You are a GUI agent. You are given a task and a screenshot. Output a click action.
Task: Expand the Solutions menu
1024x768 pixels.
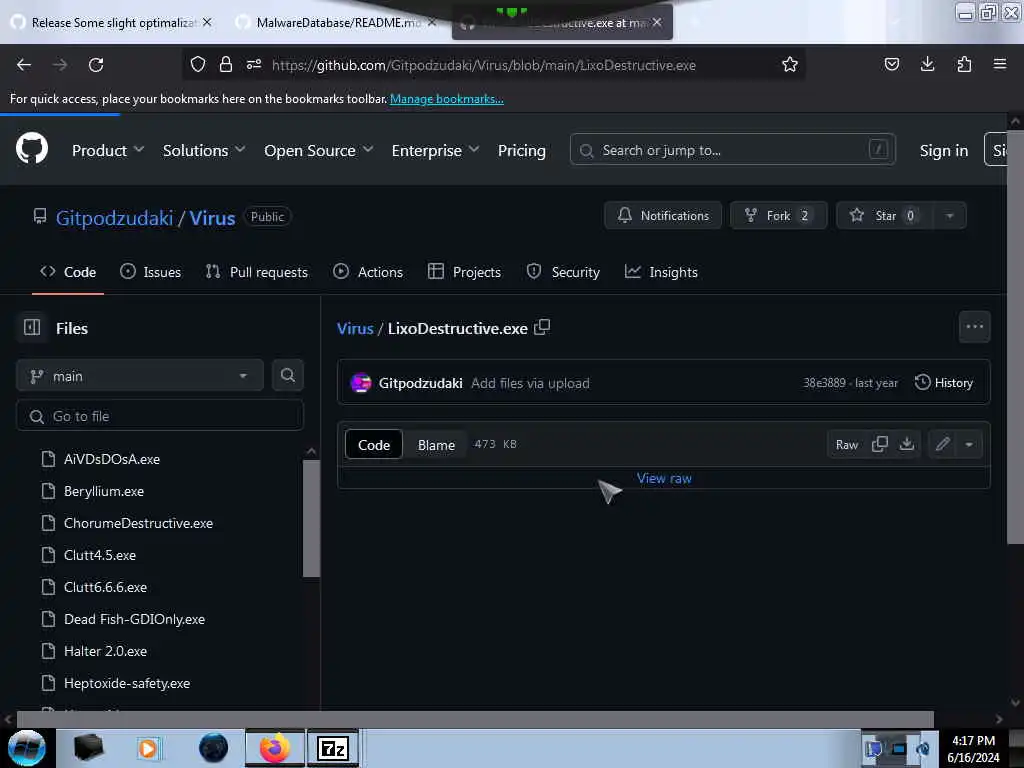click(x=204, y=150)
